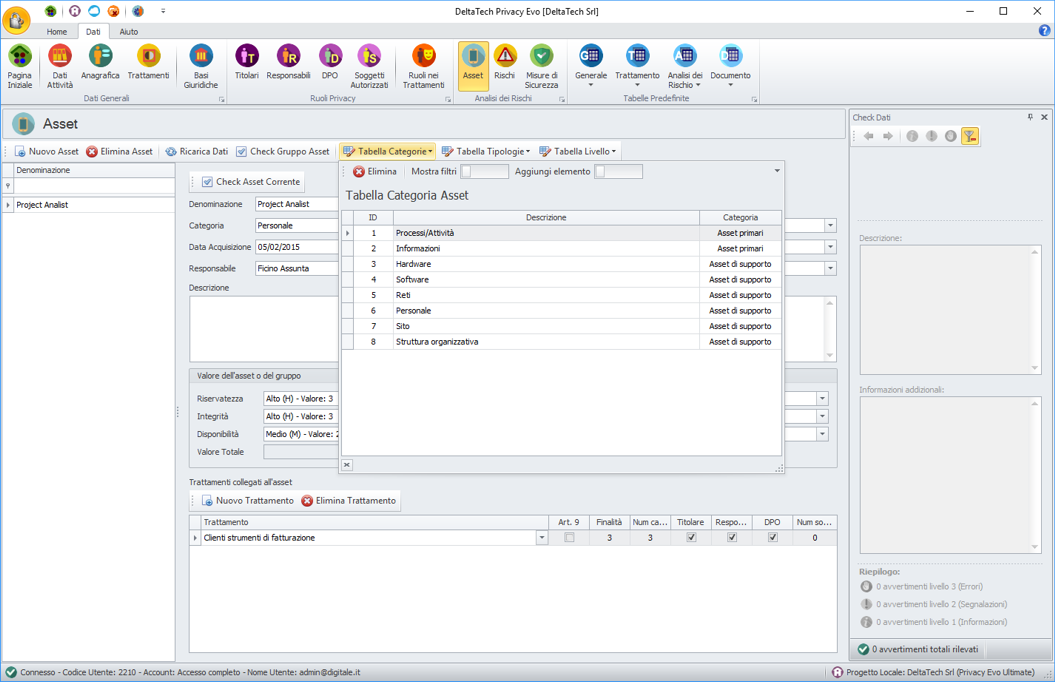Screen dimensions: 1055x682
Task: Expand the Tabella Tipologie dropdown
Action: [x=486, y=152]
